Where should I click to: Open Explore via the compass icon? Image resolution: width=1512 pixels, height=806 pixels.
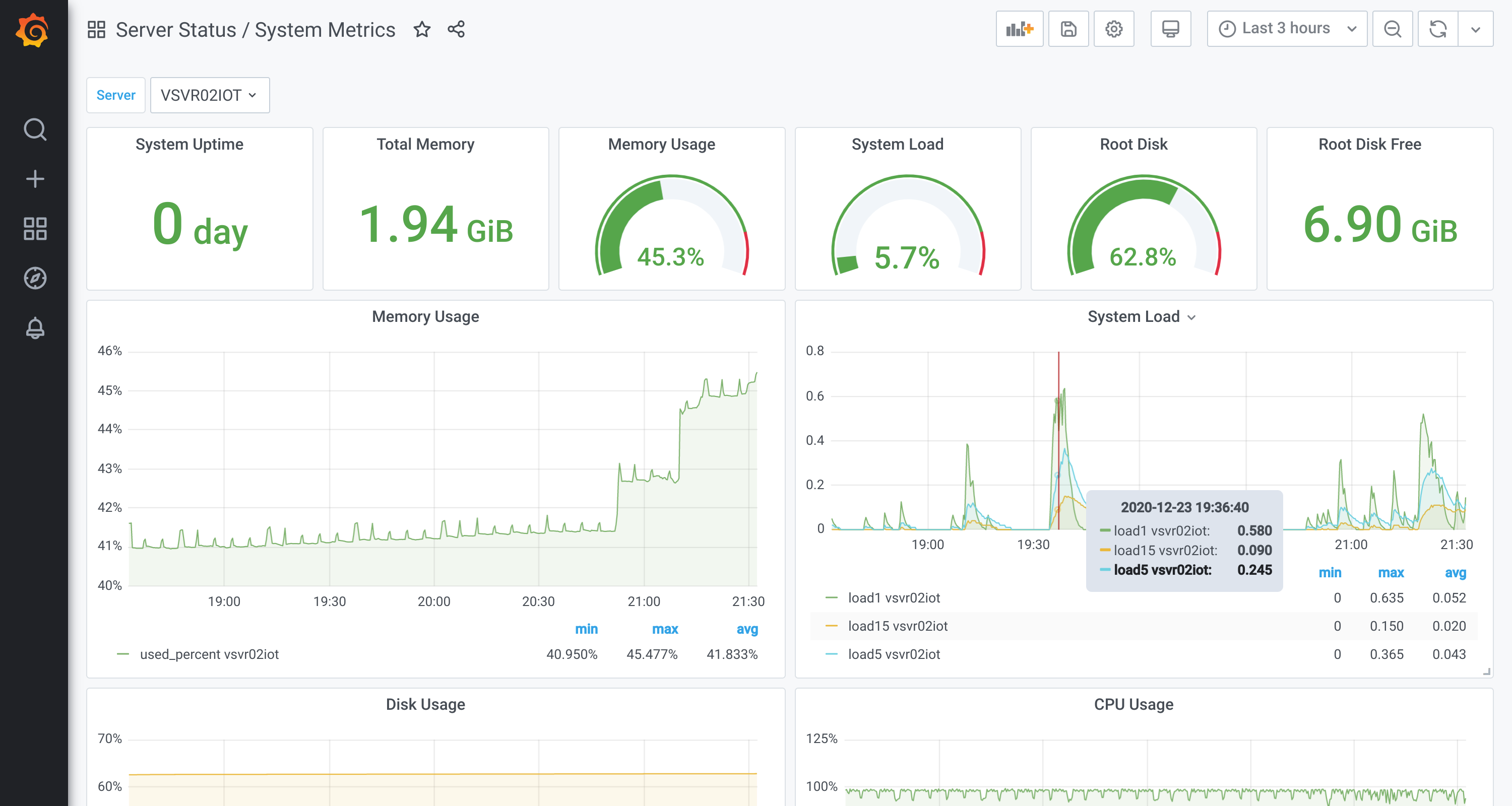[x=35, y=279]
